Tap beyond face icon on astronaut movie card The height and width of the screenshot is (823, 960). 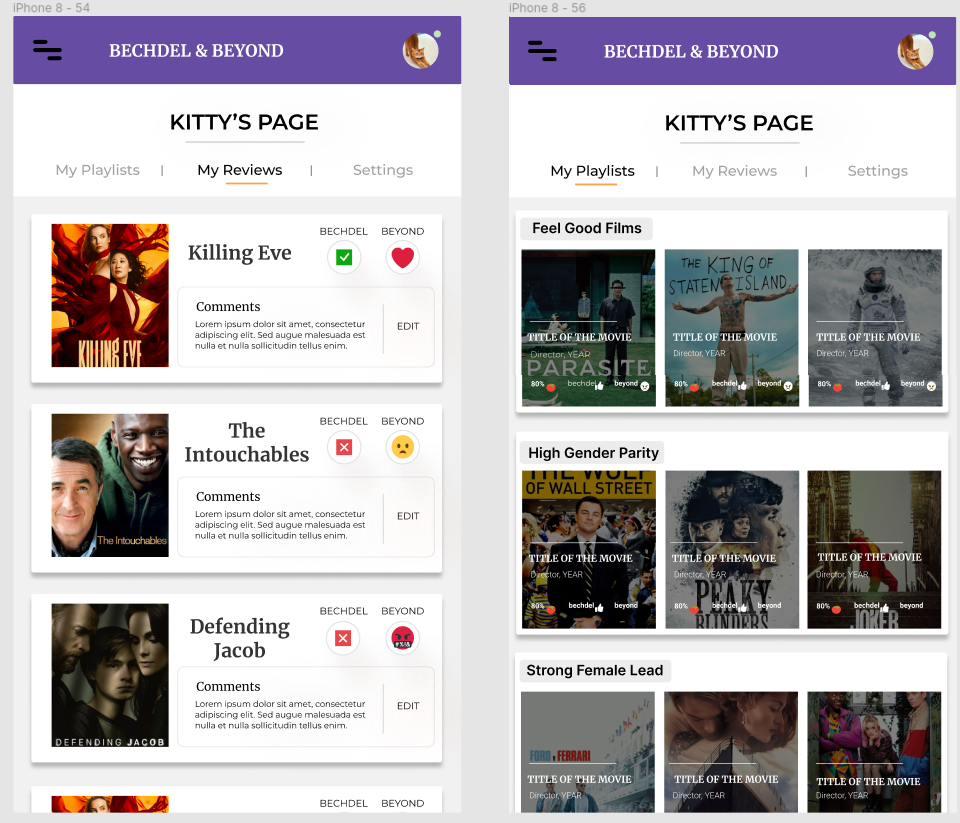(x=931, y=386)
